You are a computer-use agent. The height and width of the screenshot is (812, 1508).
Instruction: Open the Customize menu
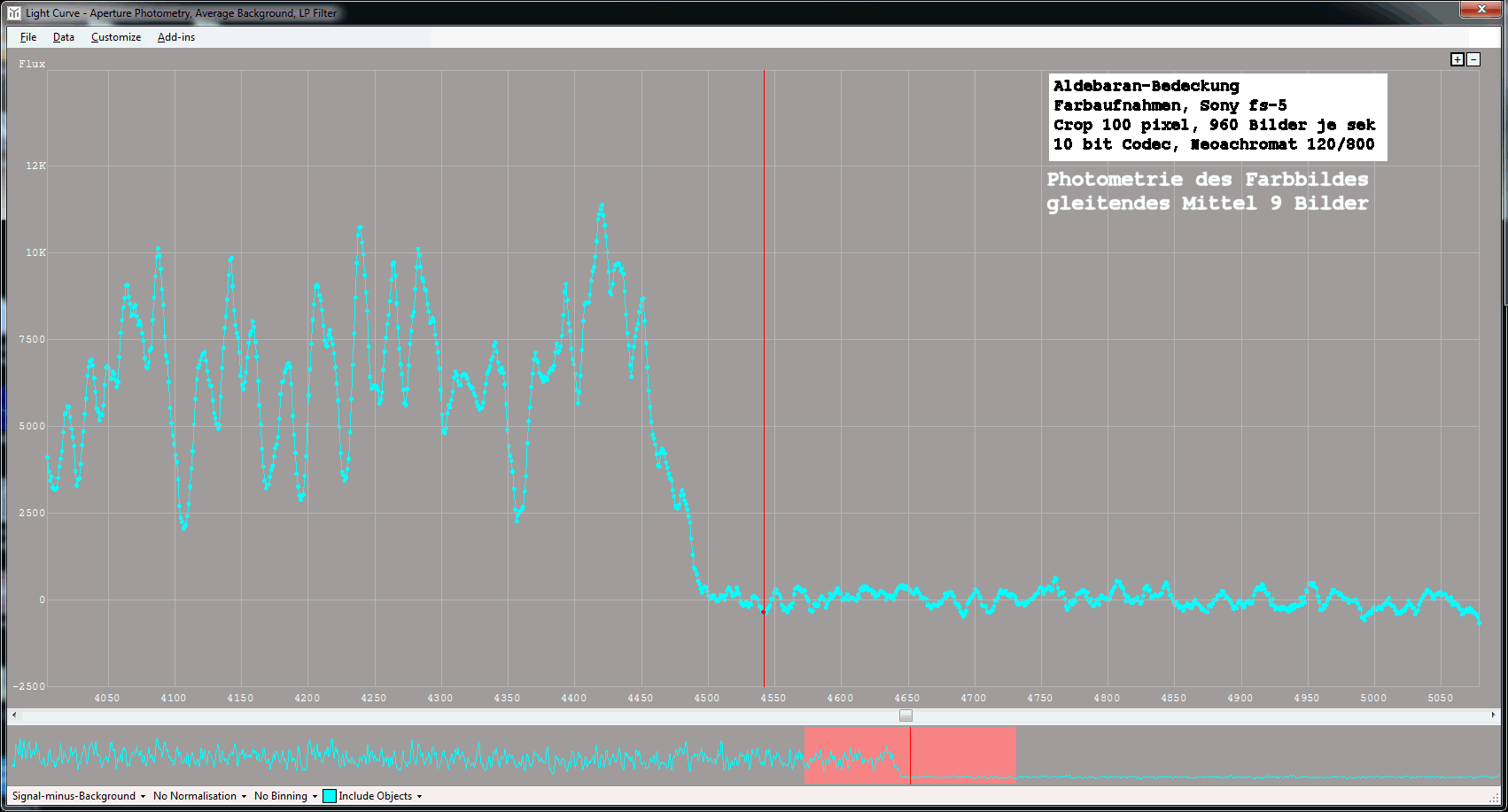(x=116, y=37)
